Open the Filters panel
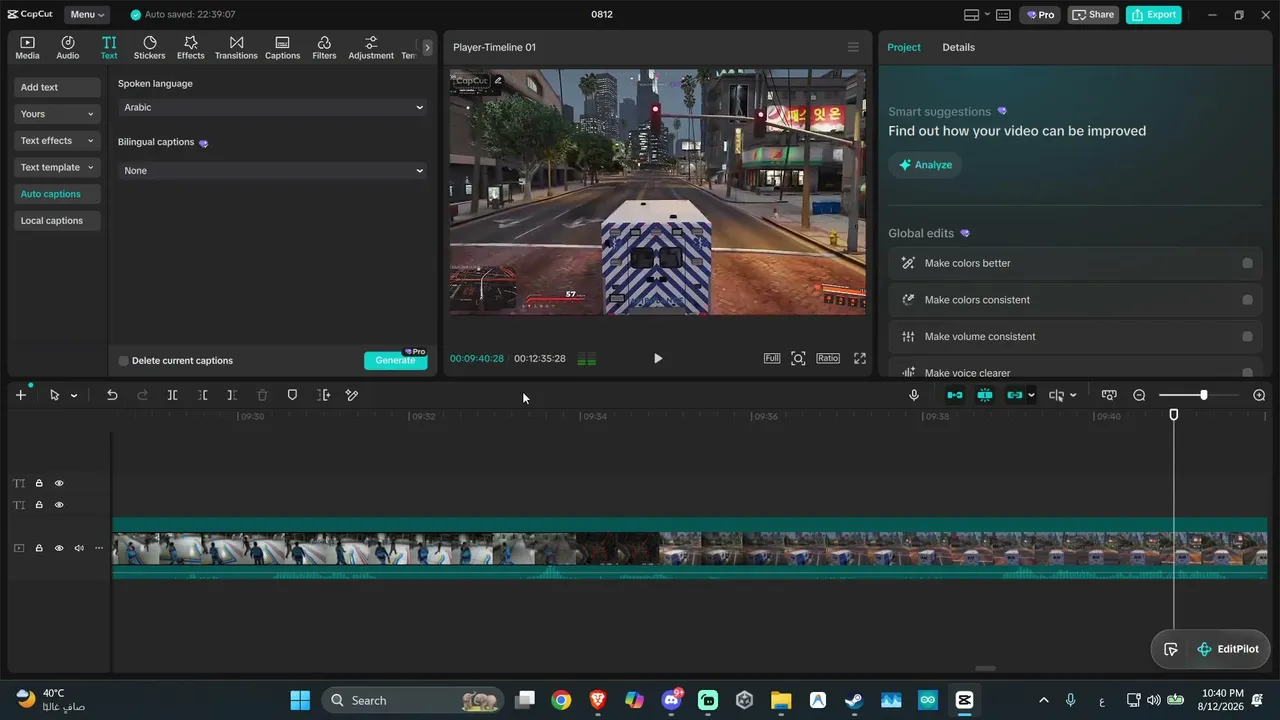Image resolution: width=1280 pixels, height=720 pixels. [x=324, y=47]
